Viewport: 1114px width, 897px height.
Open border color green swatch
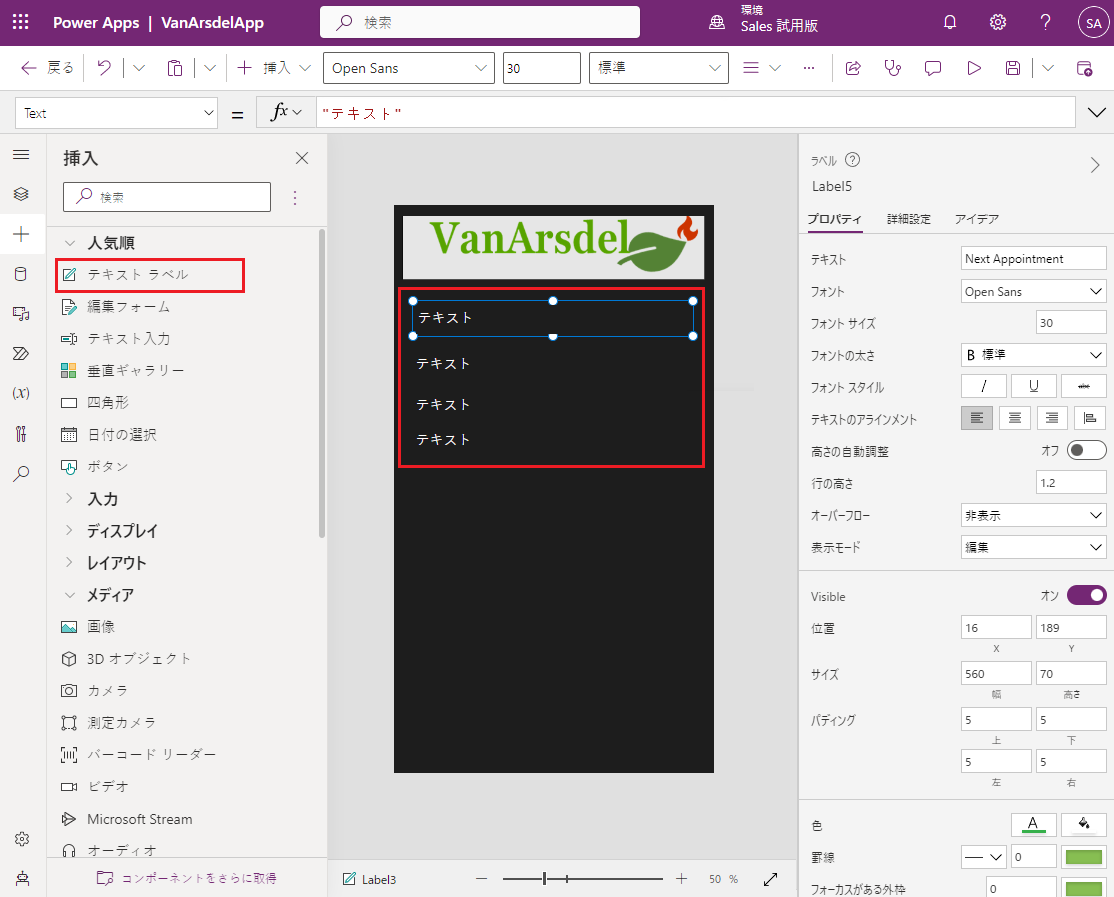tap(1083, 857)
